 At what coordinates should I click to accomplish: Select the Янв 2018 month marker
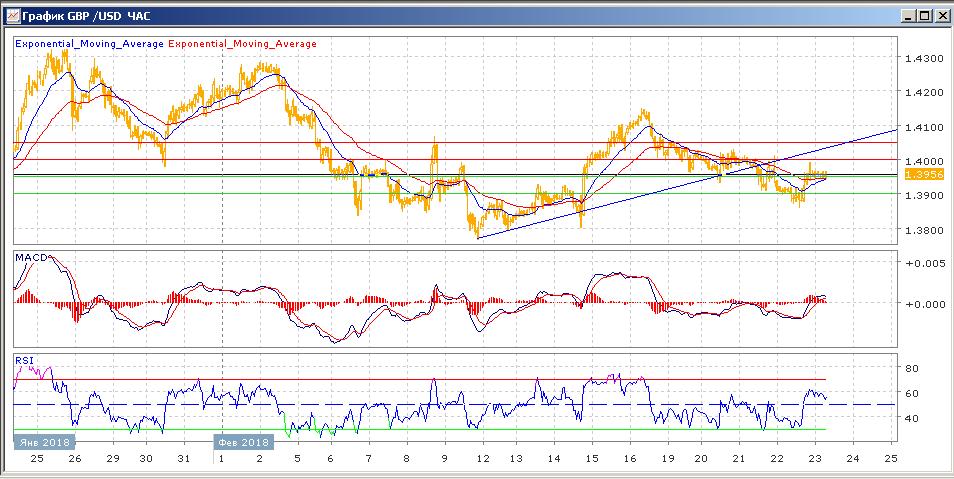(x=43, y=441)
